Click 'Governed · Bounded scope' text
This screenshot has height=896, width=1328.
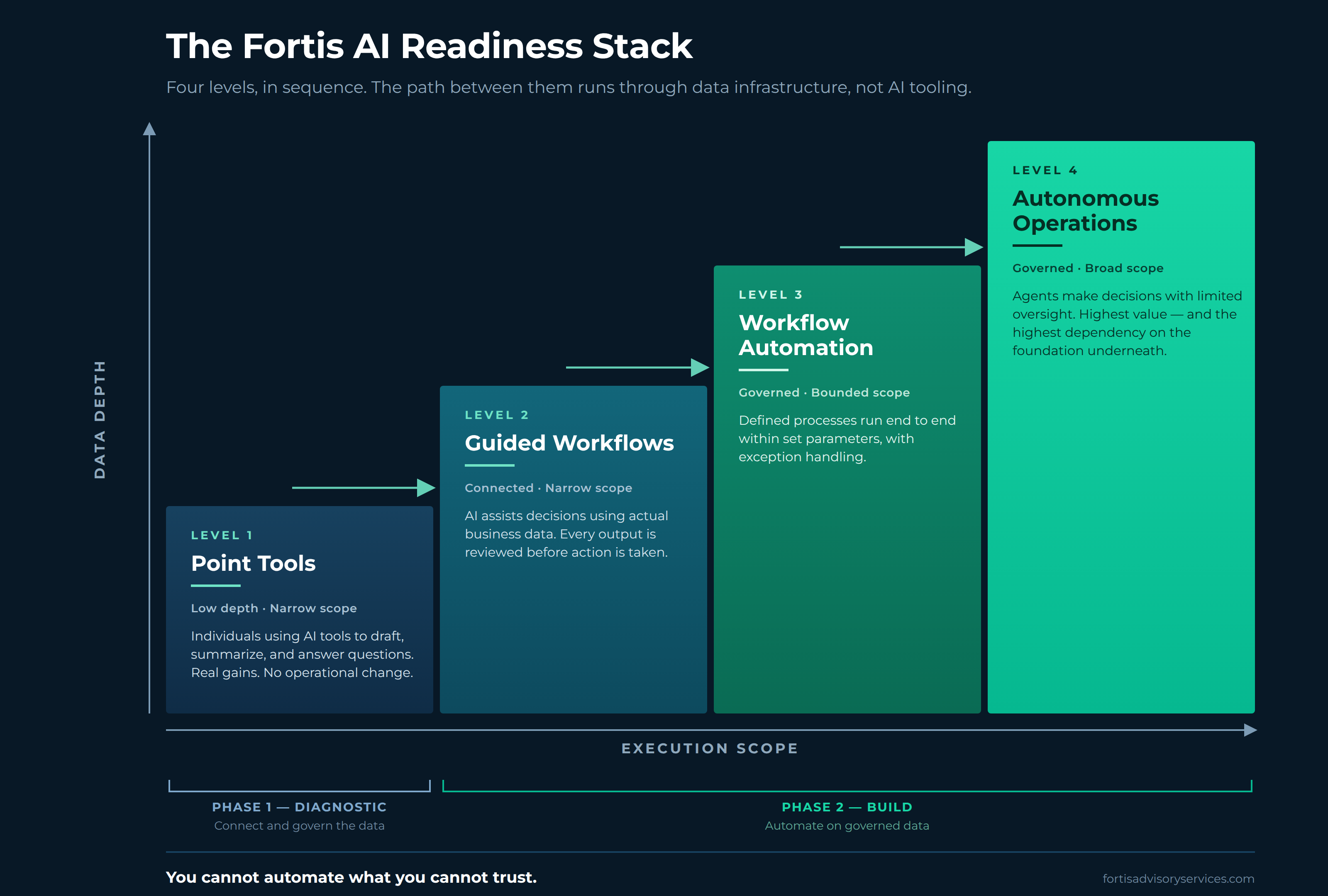tap(824, 392)
